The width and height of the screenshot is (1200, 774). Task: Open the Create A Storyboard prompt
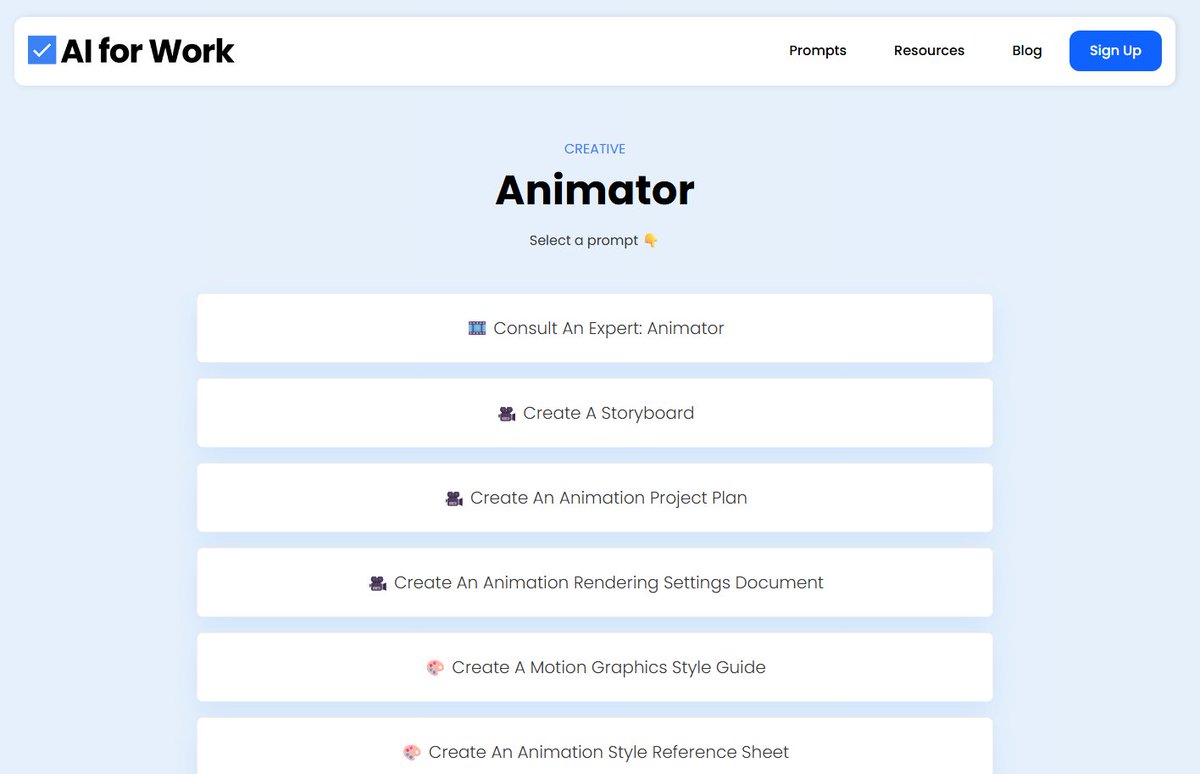point(595,413)
